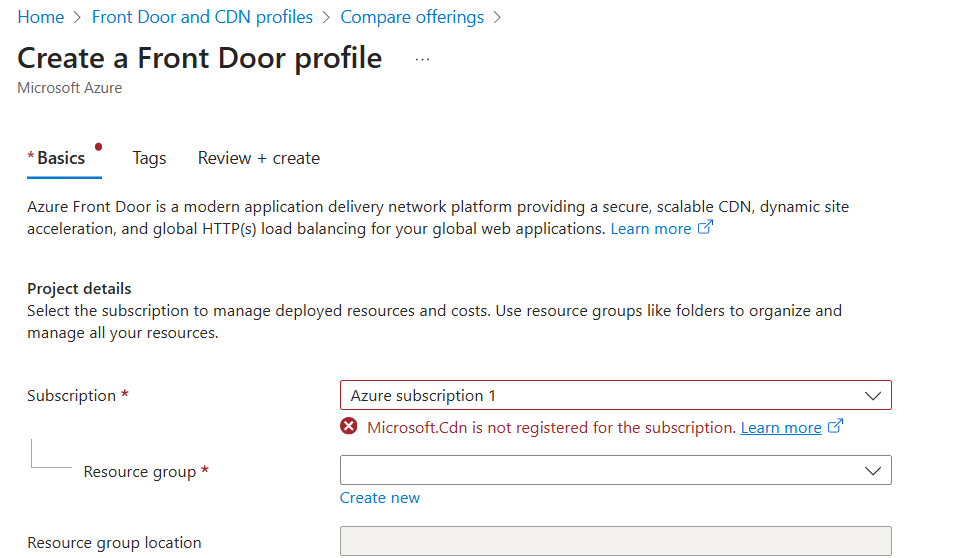Click the Resource group label
Viewport: 979px width, 558px height.
[x=140, y=472]
